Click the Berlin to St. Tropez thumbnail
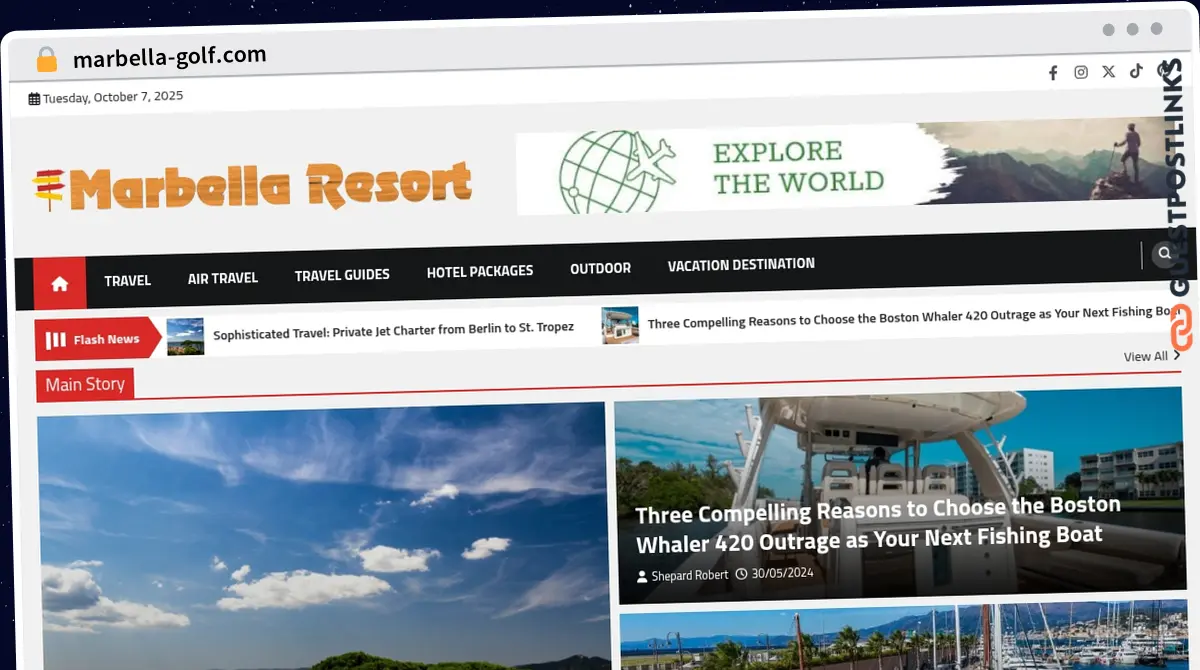Image resolution: width=1200 pixels, height=670 pixels. [185, 336]
